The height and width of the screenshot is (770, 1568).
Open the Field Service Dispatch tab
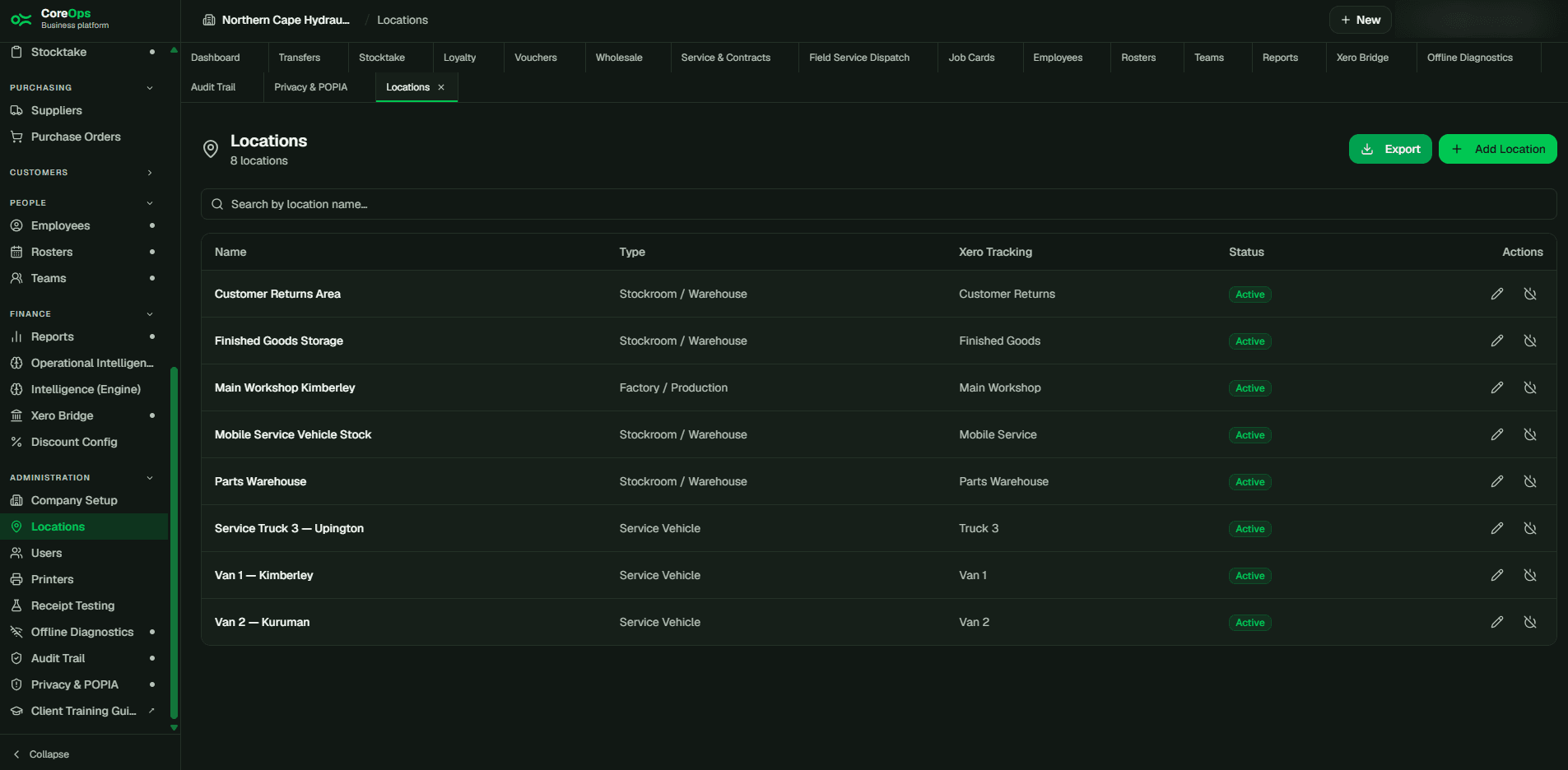(x=859, y=58)
